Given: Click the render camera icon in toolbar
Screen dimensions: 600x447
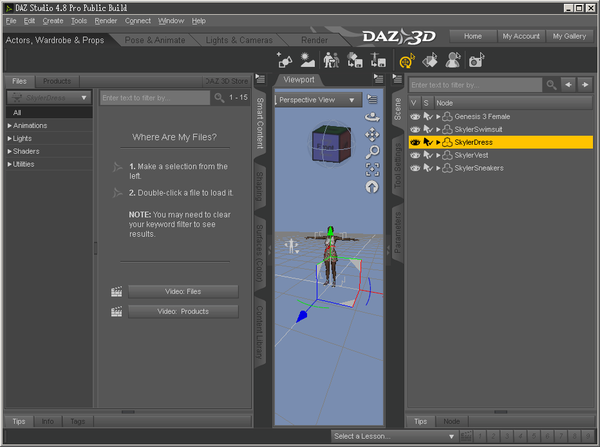Looking at the screenshot, I should pos(476,60).
